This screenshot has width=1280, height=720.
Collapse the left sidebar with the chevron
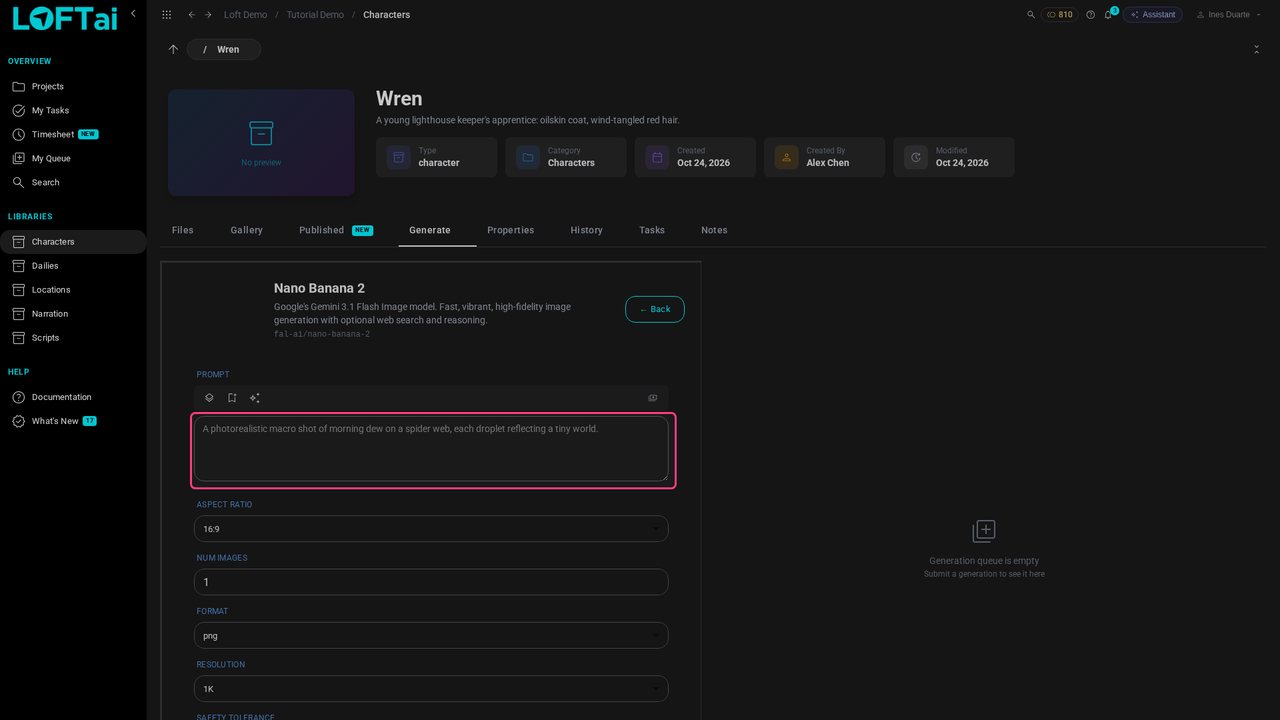click(133, 13)
